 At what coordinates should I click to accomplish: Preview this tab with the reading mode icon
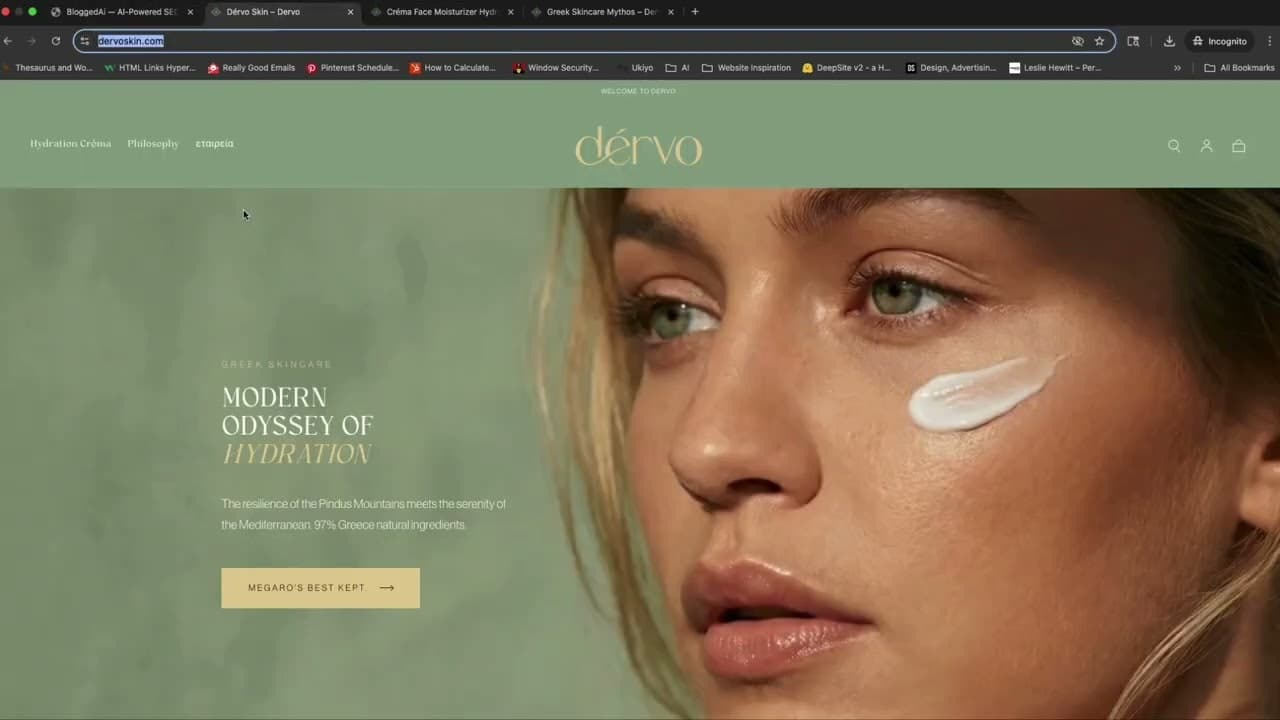[1133, 41]
